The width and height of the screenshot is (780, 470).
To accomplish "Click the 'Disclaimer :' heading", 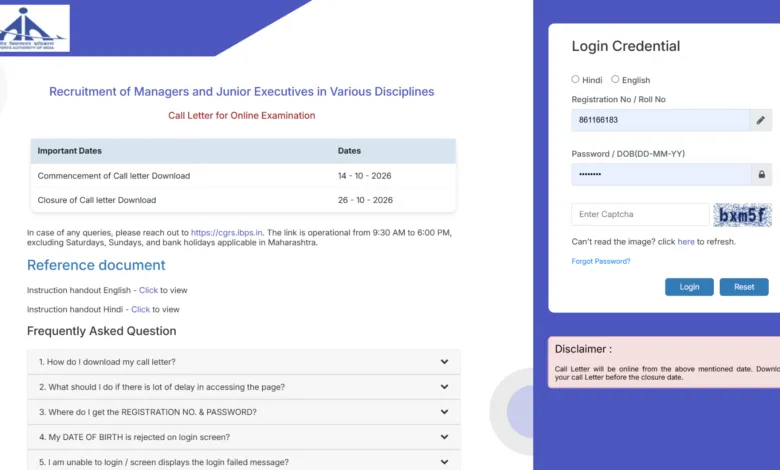I will point(584,349).
